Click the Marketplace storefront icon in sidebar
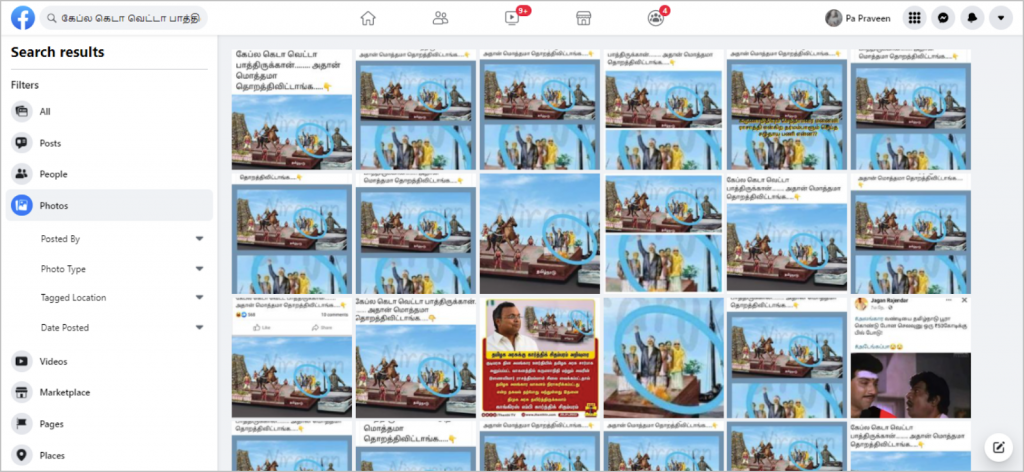Viewport: 1024px width, 472px height. [x=22, y=392]
